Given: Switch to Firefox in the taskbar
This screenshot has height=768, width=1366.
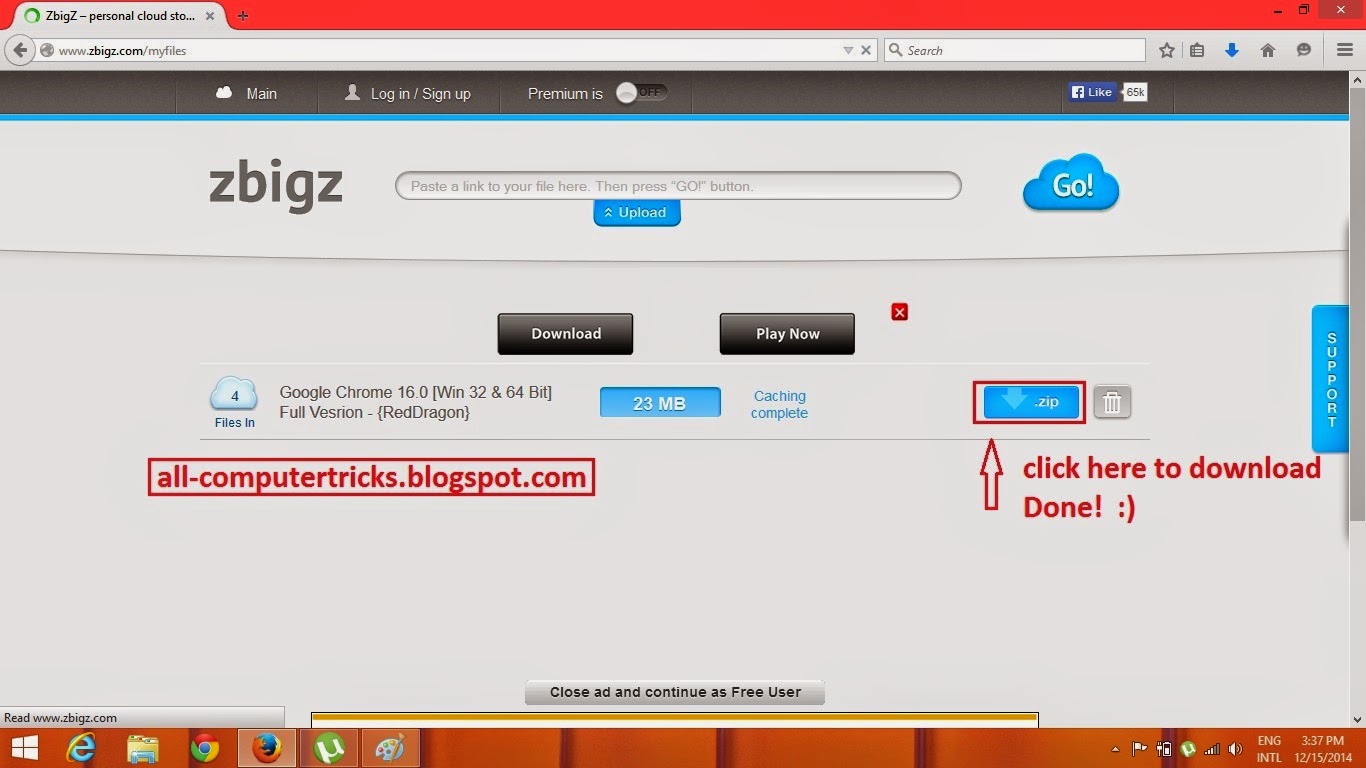Looking at the screenshot, I should click(x=267, y=748).
